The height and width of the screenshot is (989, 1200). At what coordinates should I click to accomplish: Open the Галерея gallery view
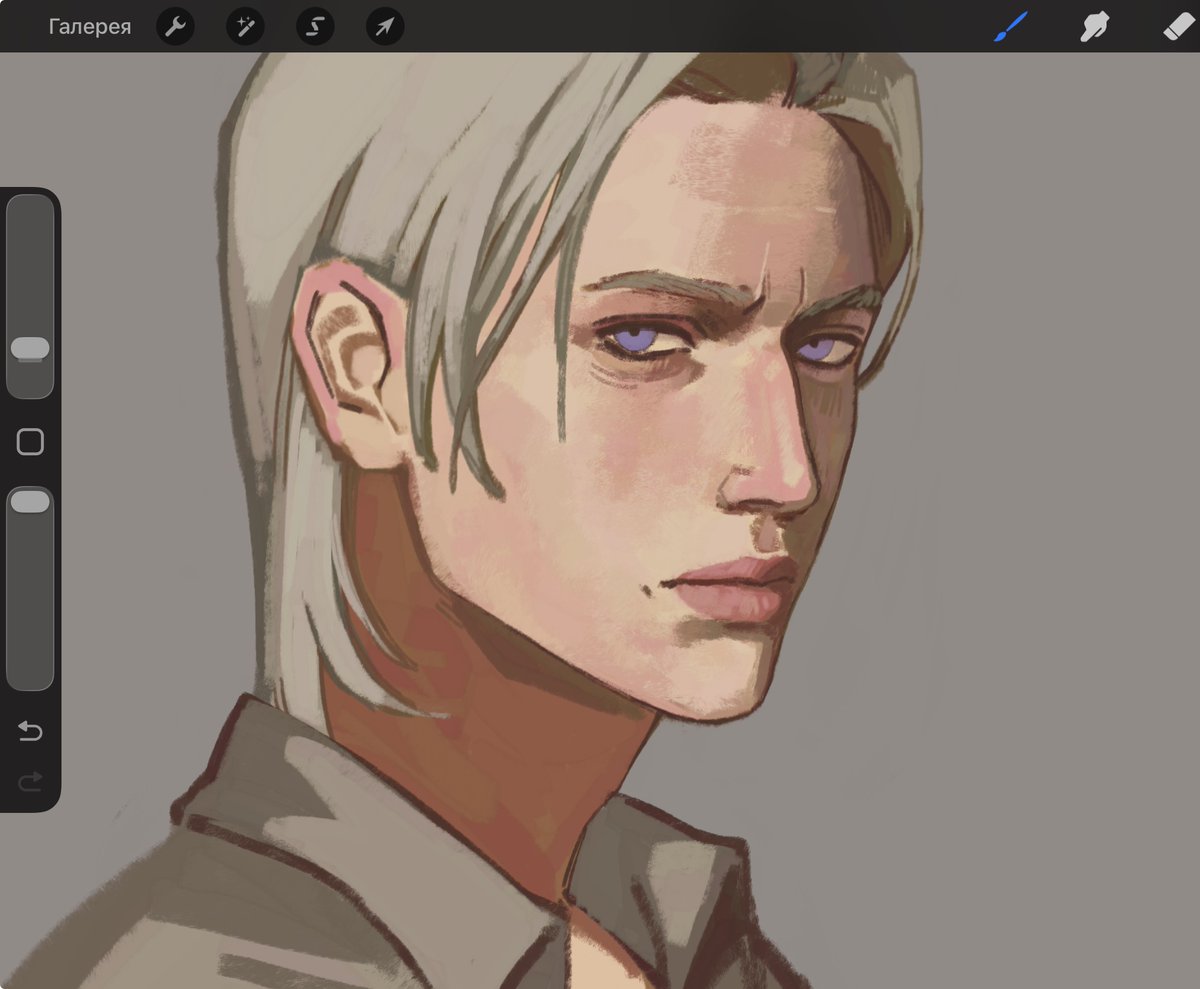click(x=90, y=27)
